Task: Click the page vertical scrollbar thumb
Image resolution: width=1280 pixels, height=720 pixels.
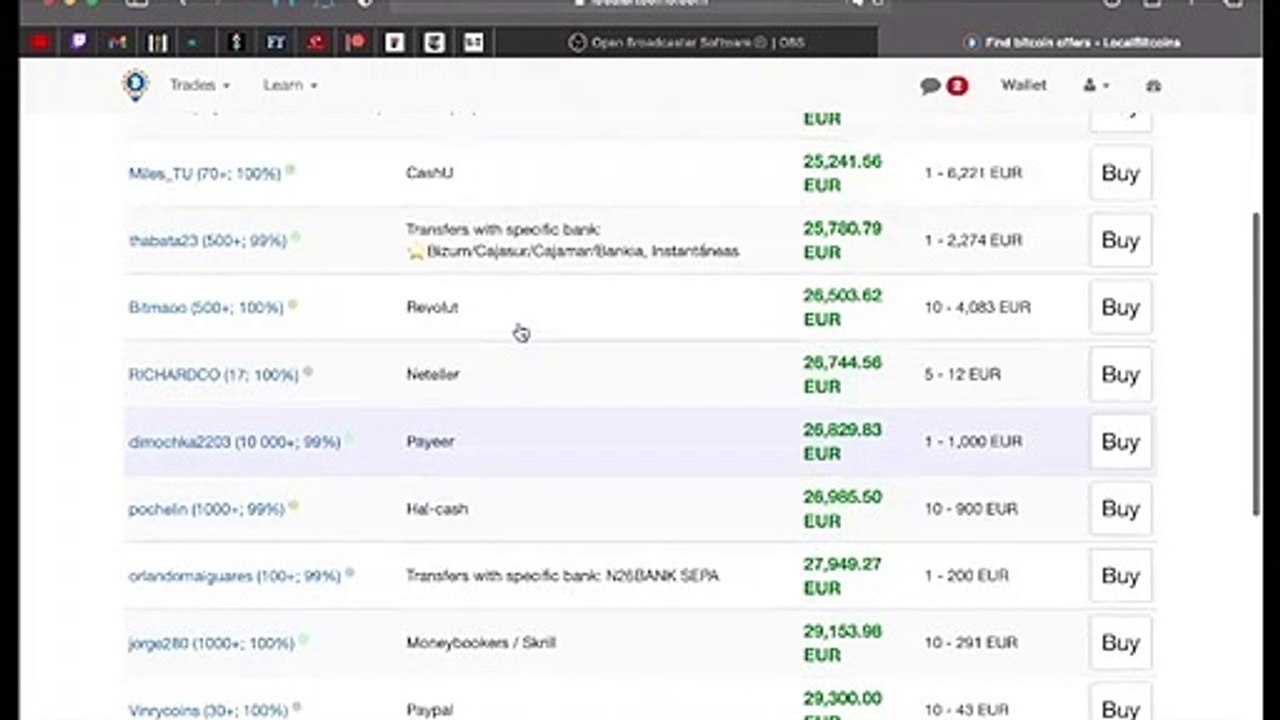Action: [1256, 363]
